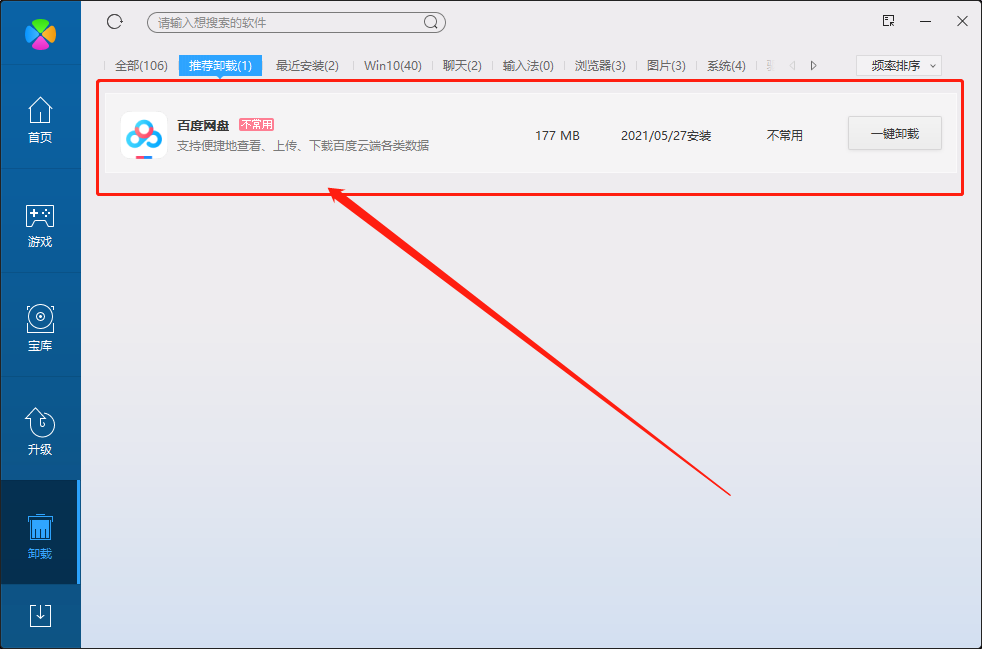Switch to the 最近安装(2) tab

coord(307,65)
